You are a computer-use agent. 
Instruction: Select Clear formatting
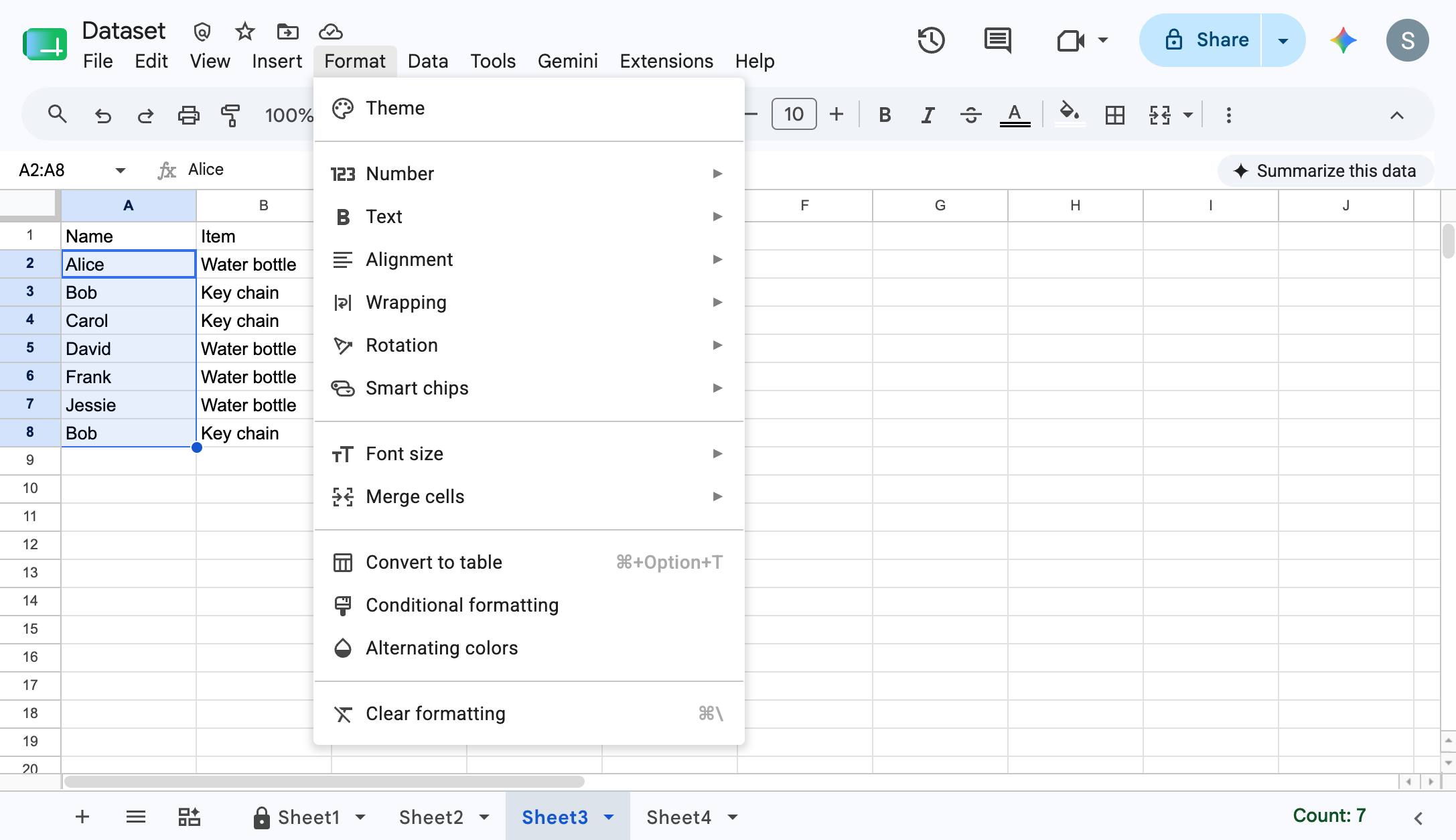point(529,713)
